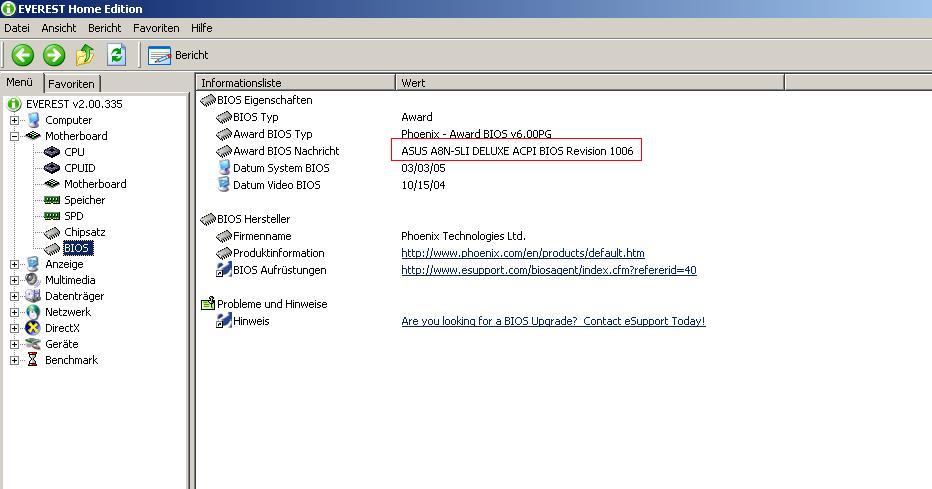Open the Bericht menu in menu bar
Image resolution: width=932 pixels, height=489 pixels.
(105, 28)
